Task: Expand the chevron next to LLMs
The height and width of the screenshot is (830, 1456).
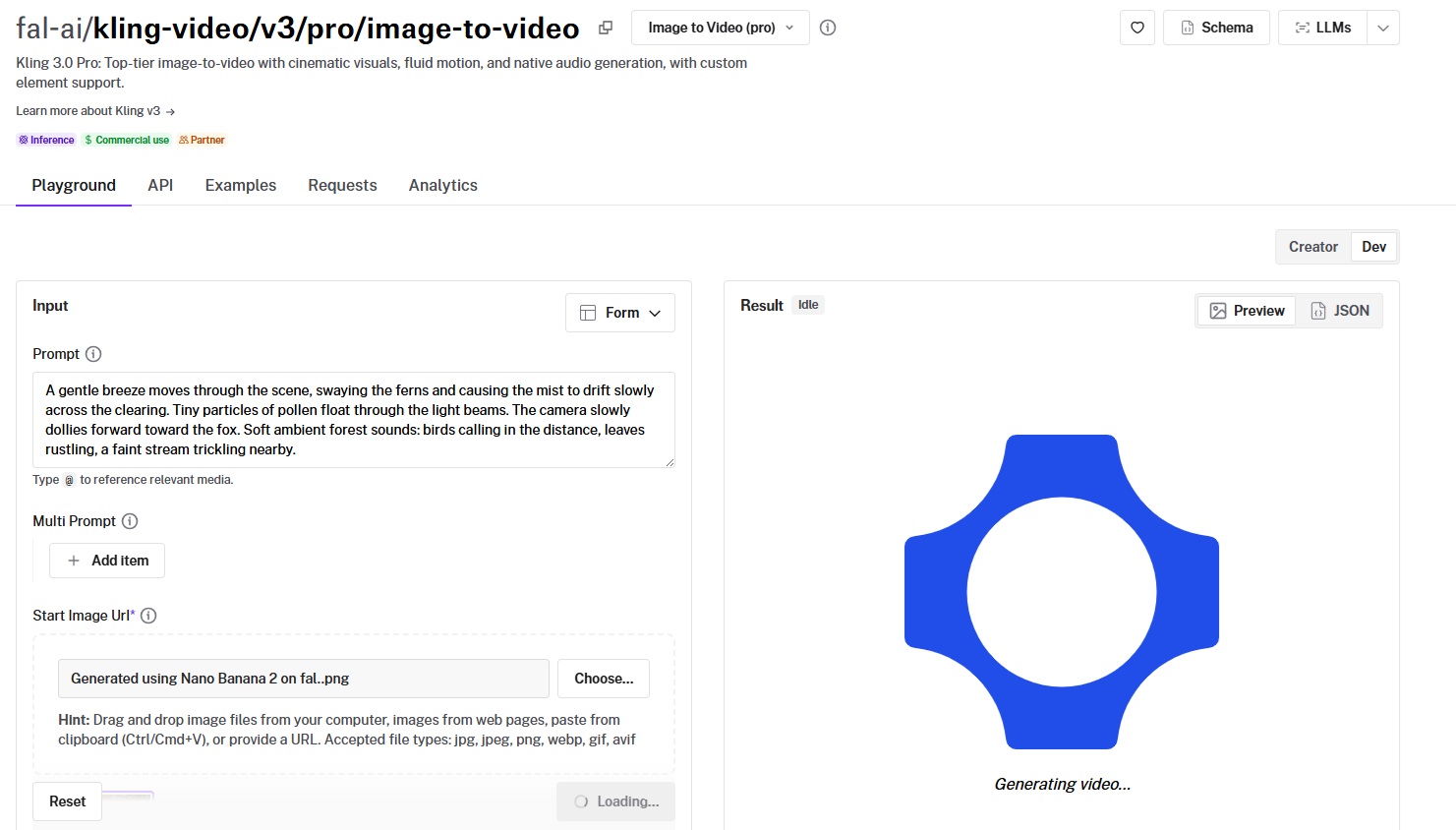Action: 1383,28
